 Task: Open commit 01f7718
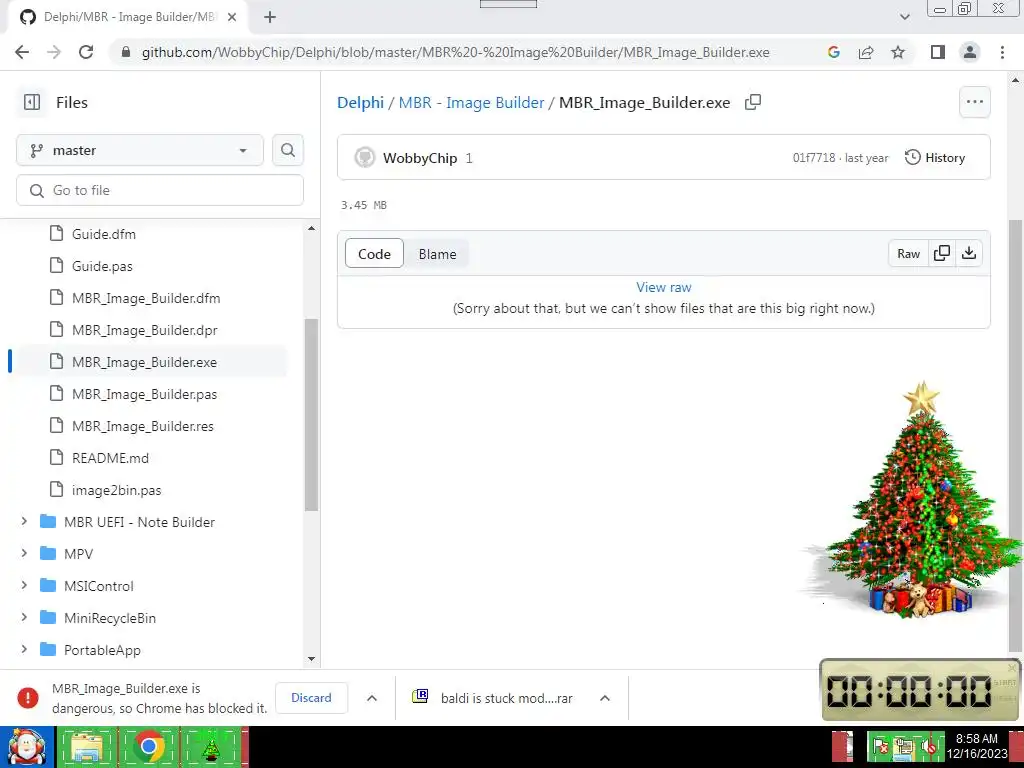[x=814, y=158]
